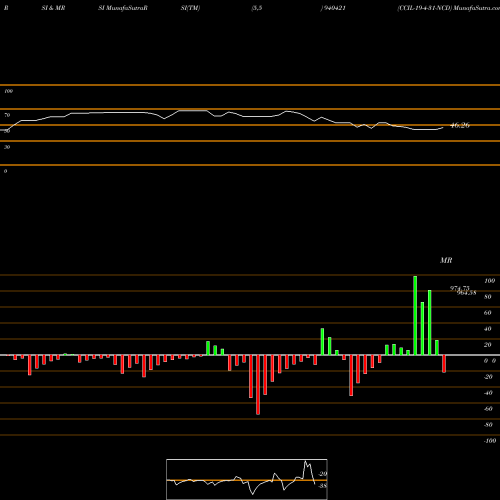Click the MR axis label -40
This screenshot has width=500, height=500.
tap(488, 393)
